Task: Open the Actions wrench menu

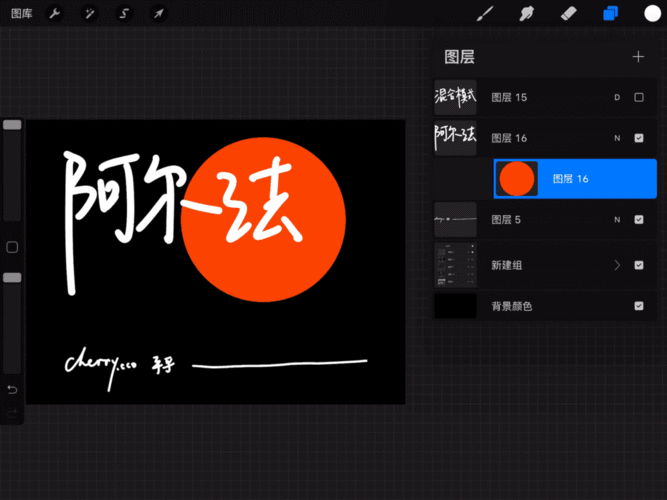Action: 55,14
